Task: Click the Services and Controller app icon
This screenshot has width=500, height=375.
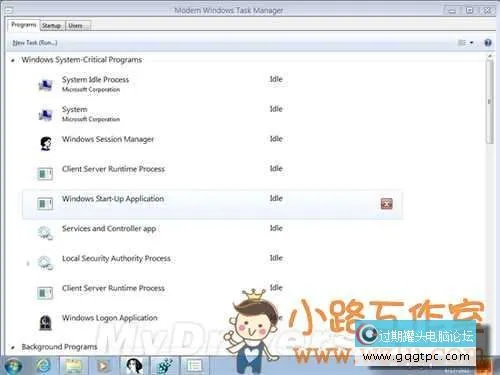Action: [x=45, y=233]
